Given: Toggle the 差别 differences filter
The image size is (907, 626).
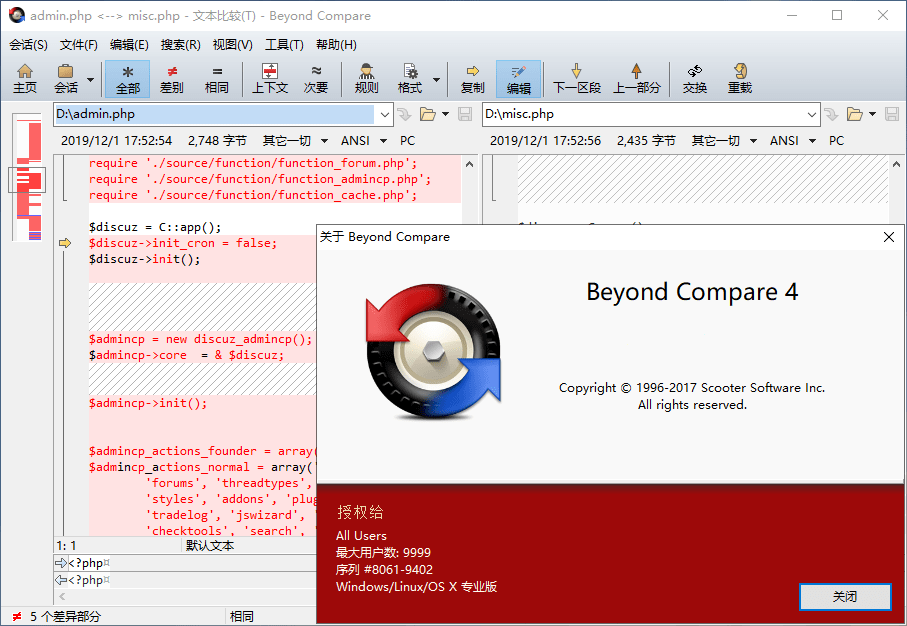Looking at the screenshot, I should pos(172,79).
